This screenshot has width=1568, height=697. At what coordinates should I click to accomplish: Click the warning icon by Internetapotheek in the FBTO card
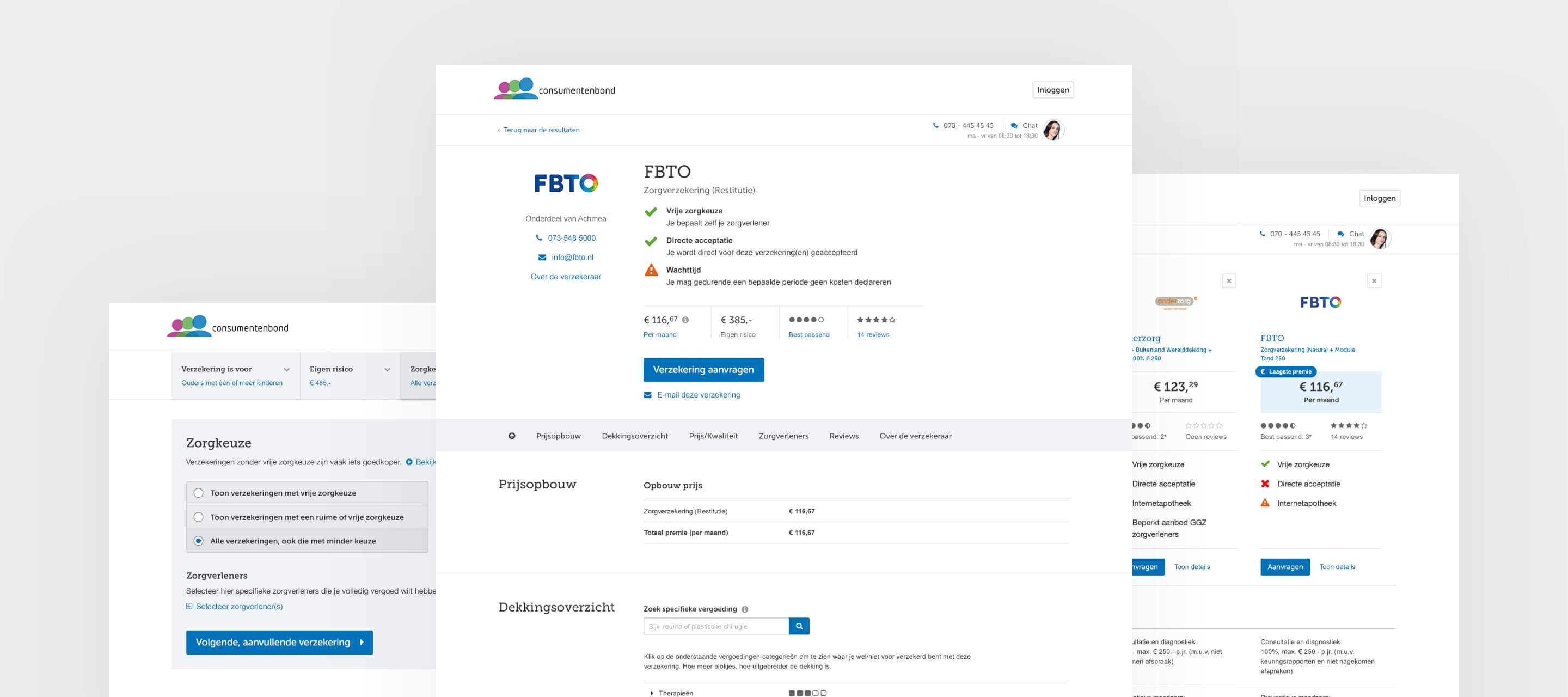[x=1265, y=503]
